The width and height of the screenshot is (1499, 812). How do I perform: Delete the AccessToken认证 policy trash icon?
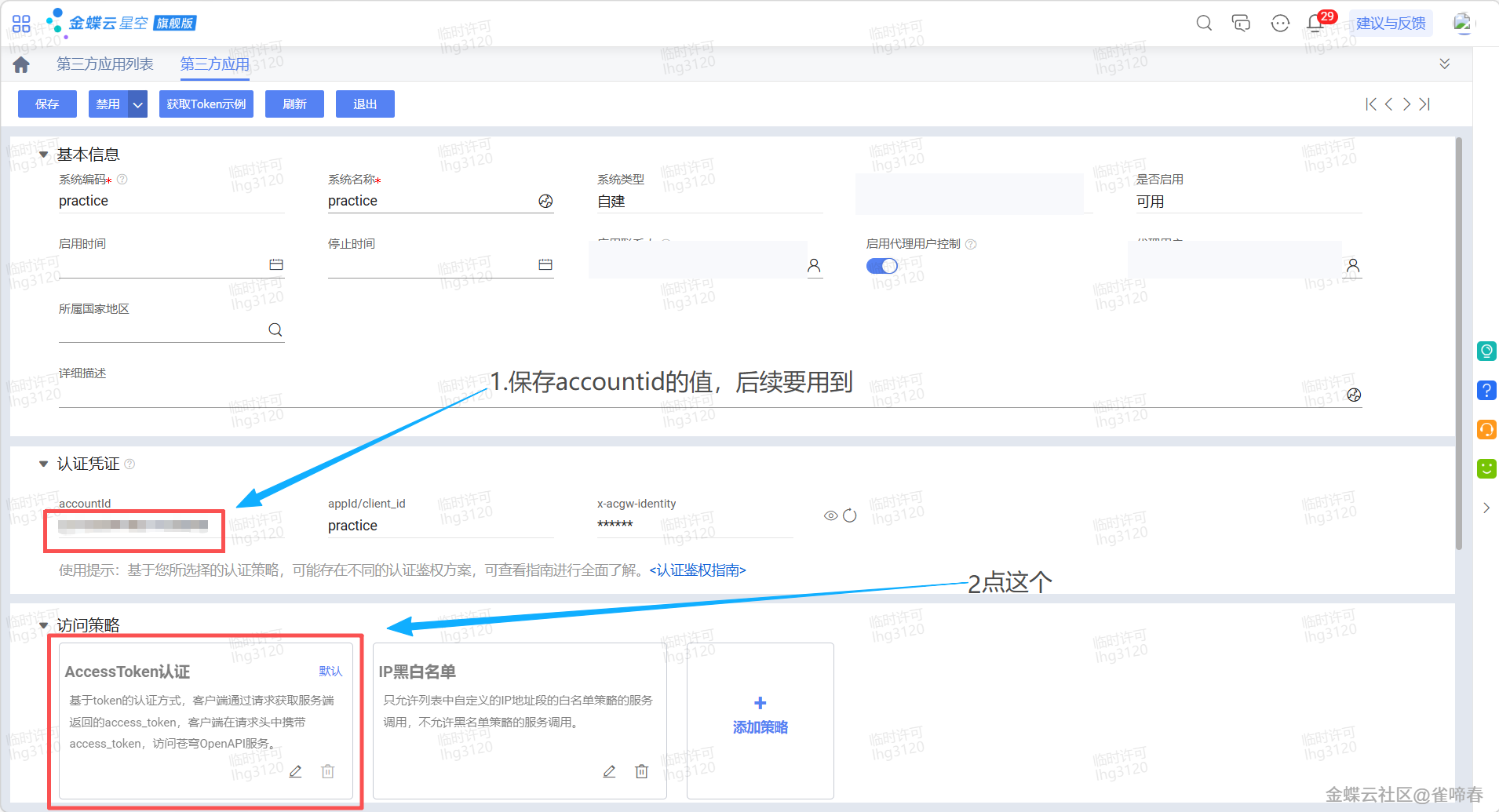point(328,771)
